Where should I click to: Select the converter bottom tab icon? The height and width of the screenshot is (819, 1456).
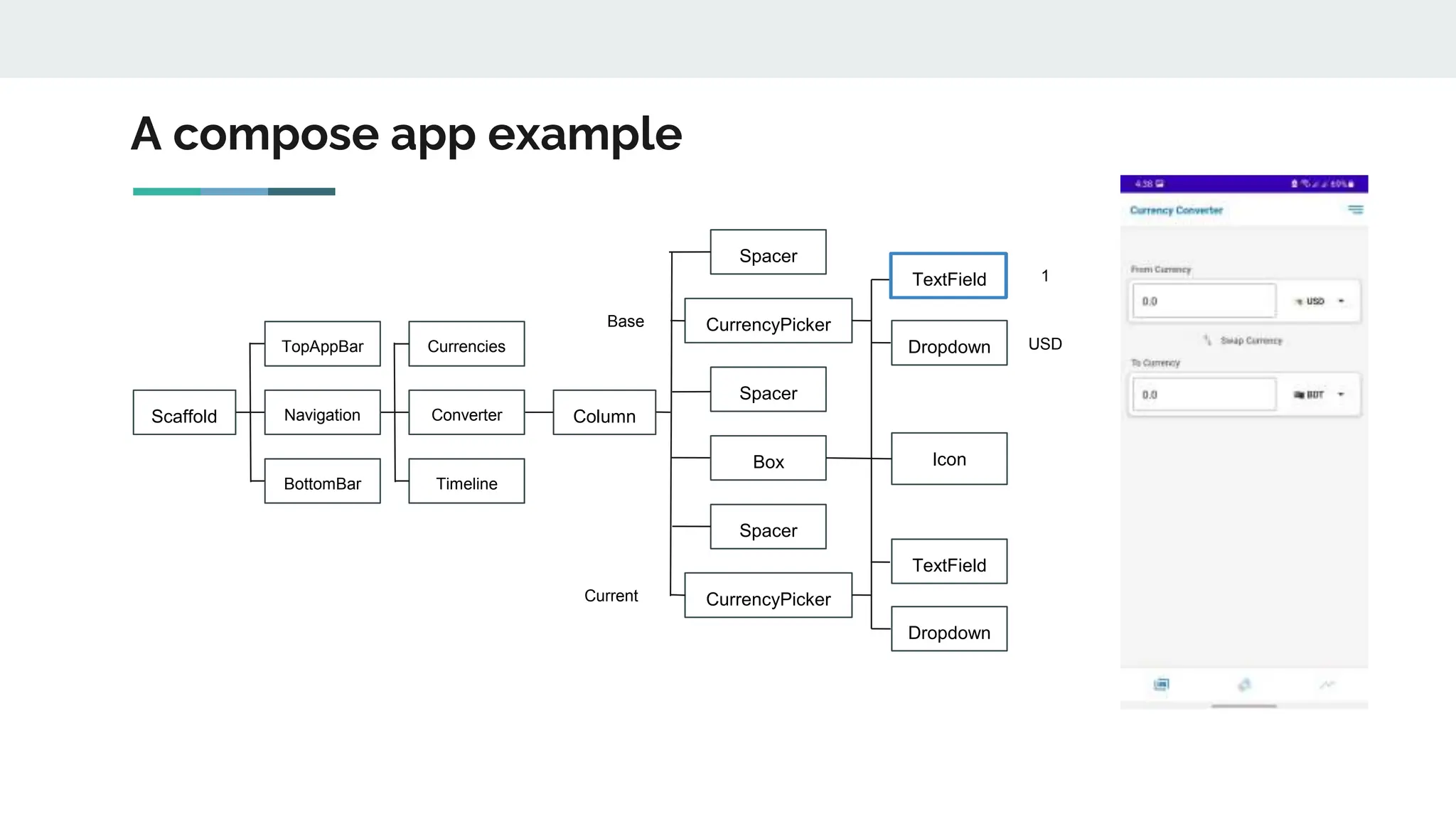tap(1243, 685)
